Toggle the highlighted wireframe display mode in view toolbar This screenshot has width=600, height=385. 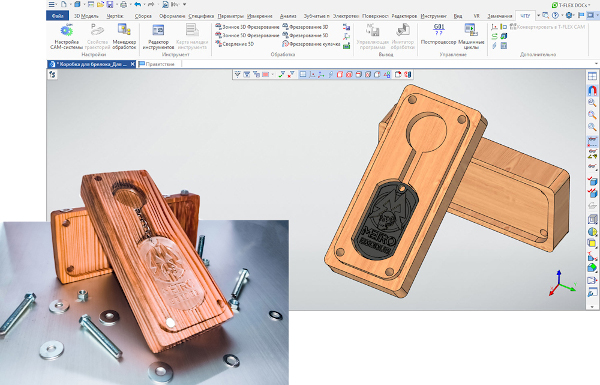[303, 74]
